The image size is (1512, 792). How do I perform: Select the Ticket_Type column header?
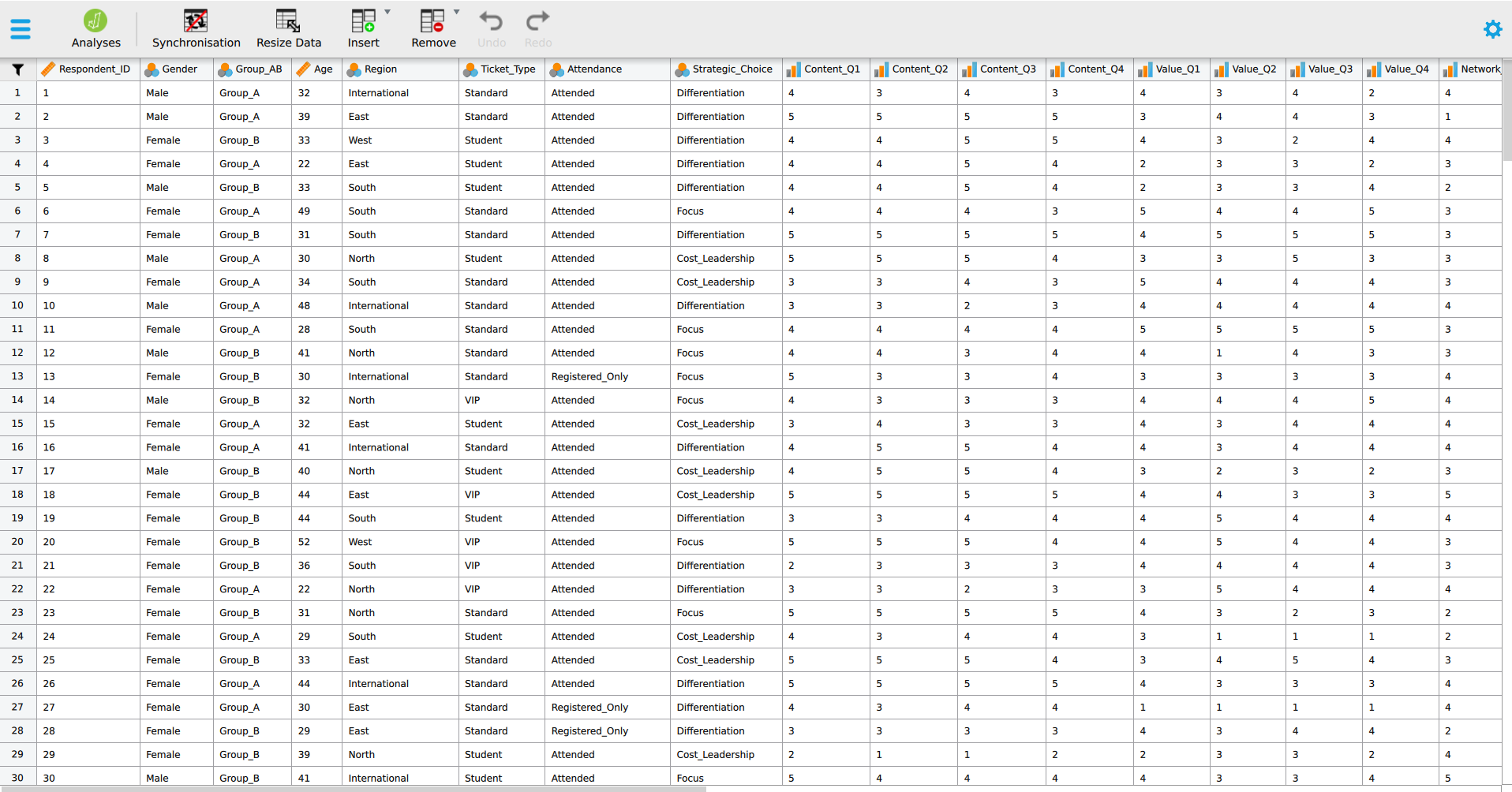click(502, 69)
